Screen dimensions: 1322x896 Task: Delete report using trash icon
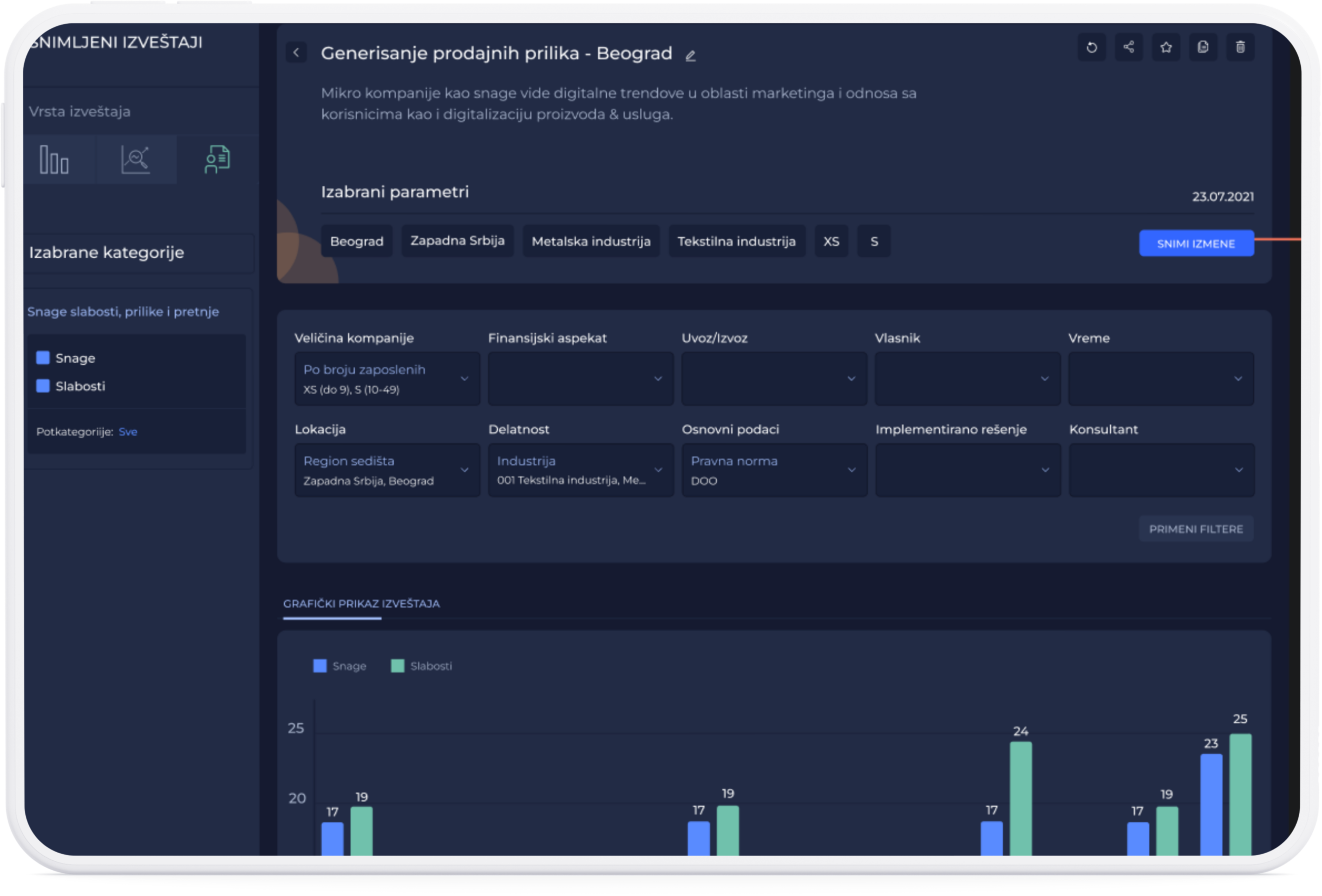pyautogui.click(x=1240, y=47)
